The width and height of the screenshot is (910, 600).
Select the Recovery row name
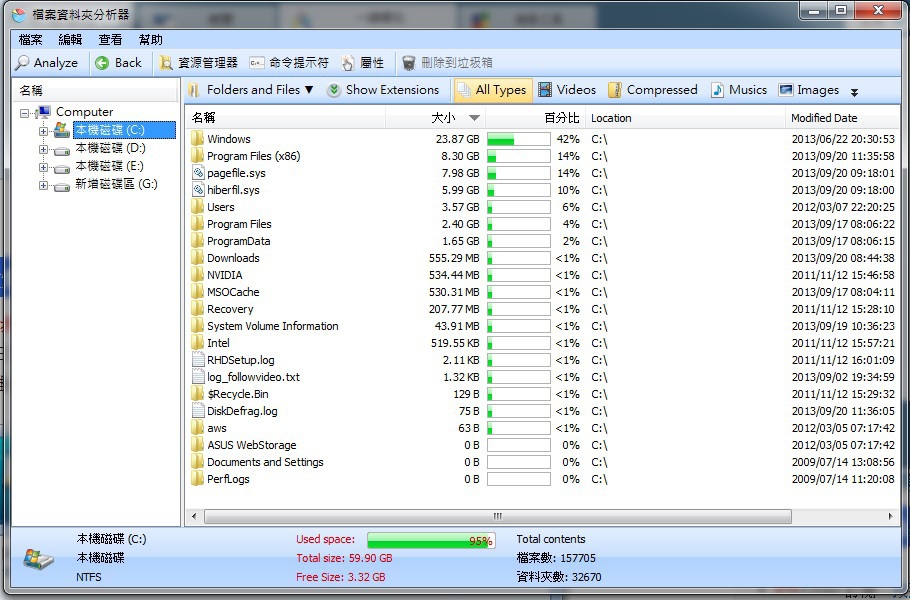[x=230, y=309]
